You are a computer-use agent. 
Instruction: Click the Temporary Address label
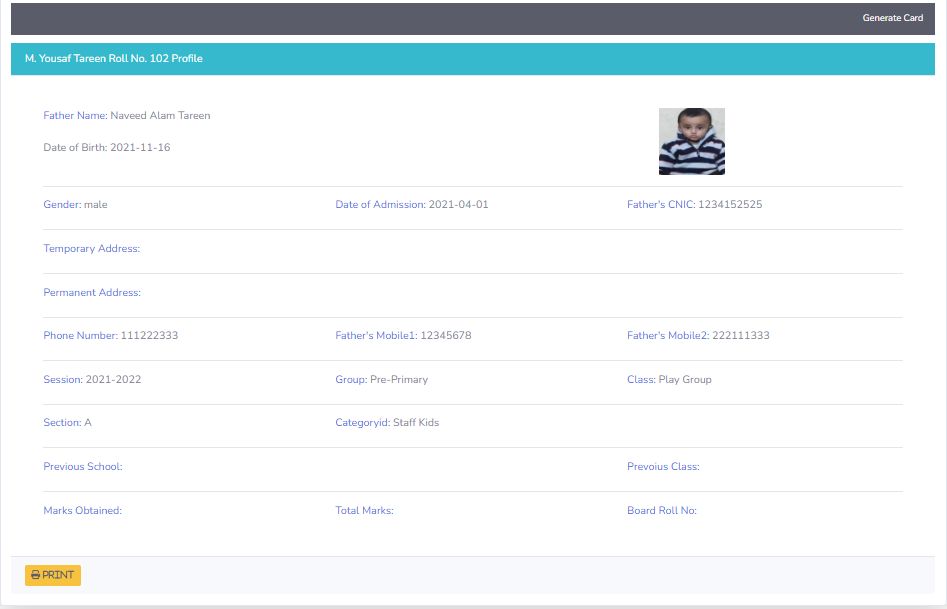[92, 249]
